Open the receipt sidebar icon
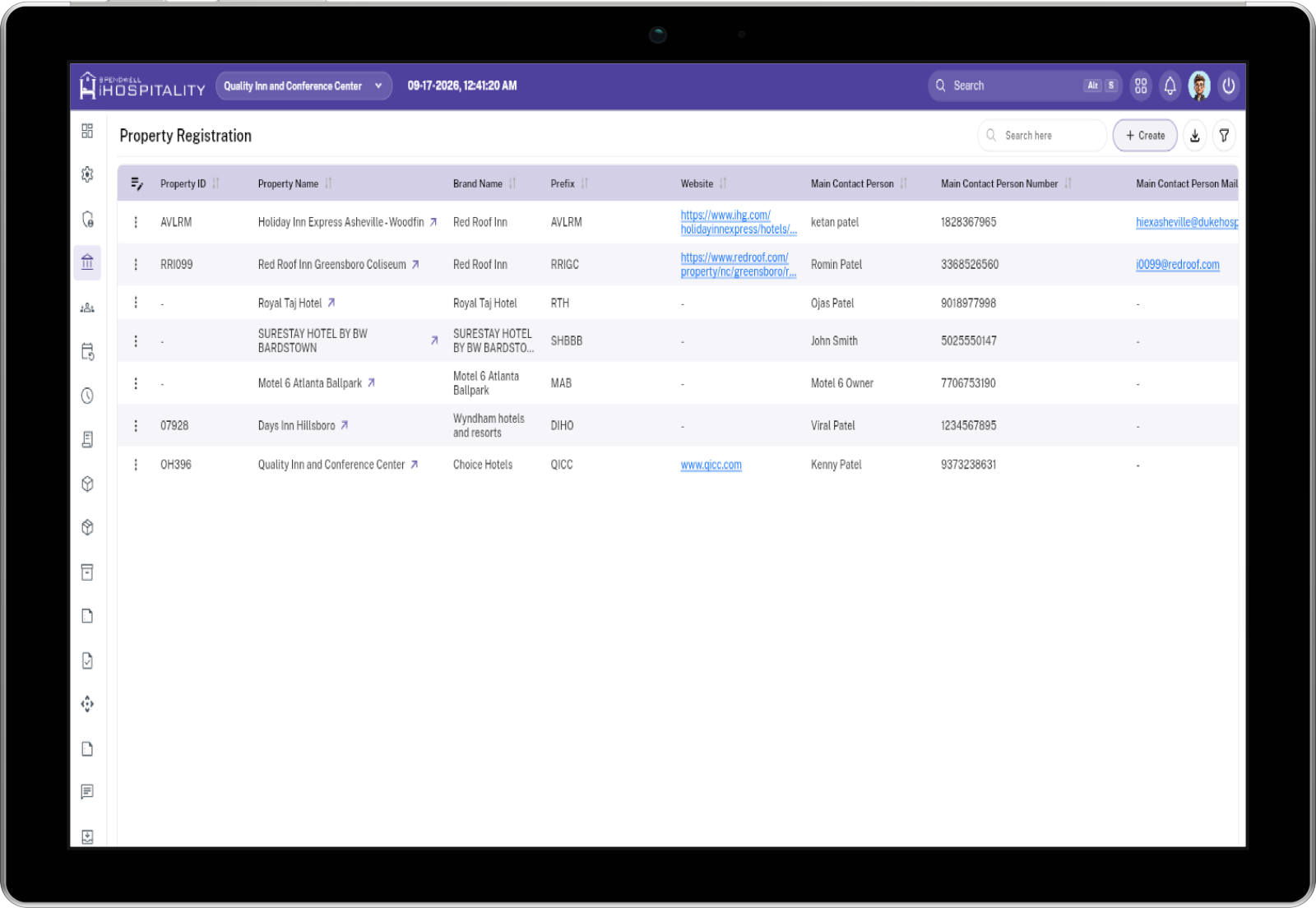Screen dimensions: 1316x908 click(x=87, y=439)
